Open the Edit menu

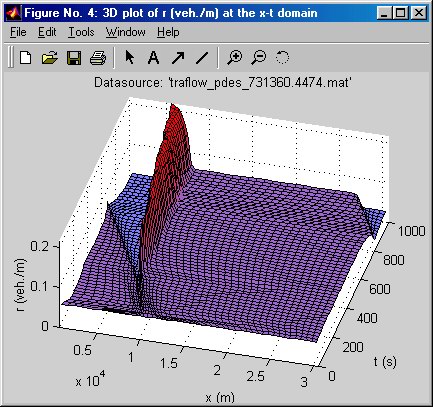coord(47,32)
